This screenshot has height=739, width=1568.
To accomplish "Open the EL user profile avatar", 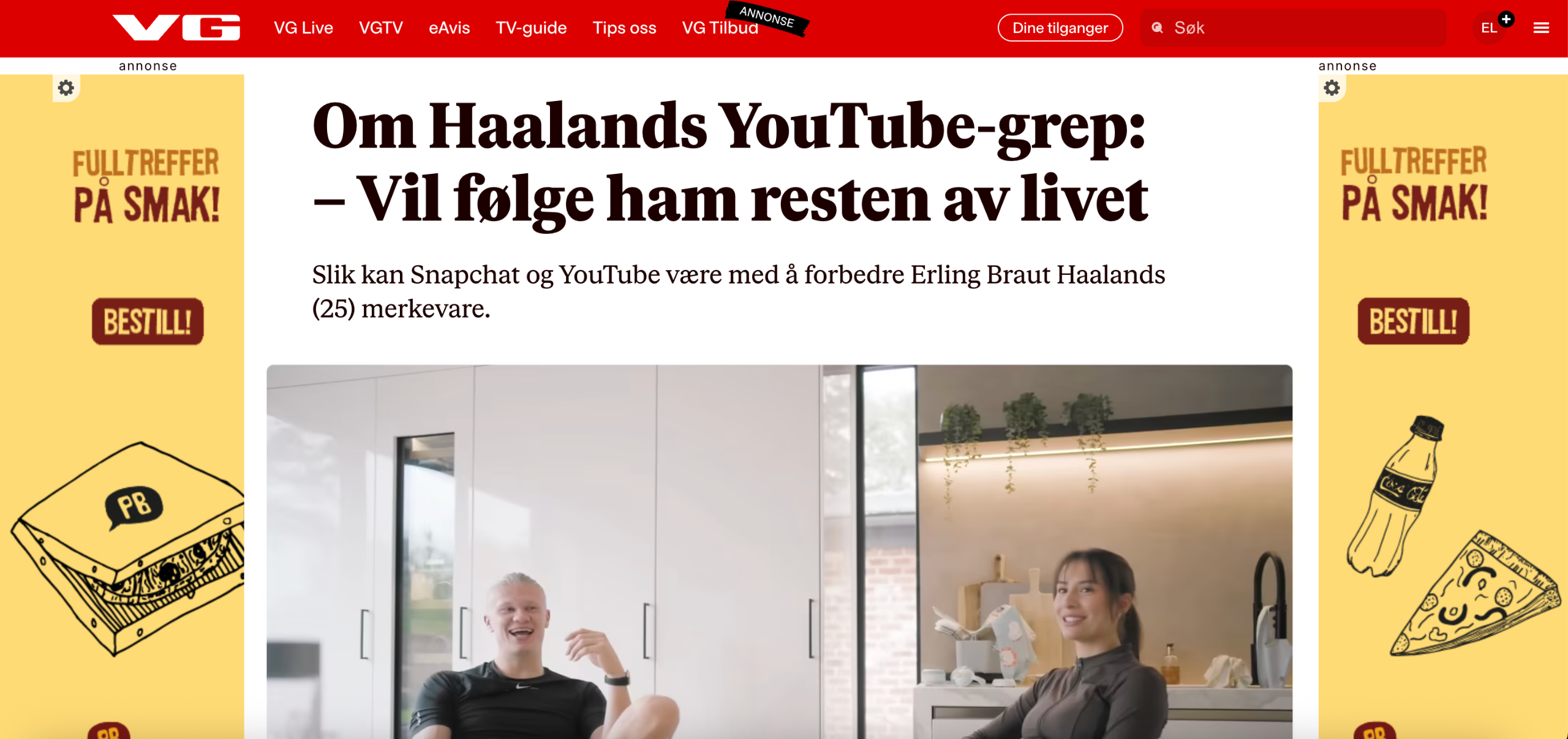I will [x=1489, y=28].
